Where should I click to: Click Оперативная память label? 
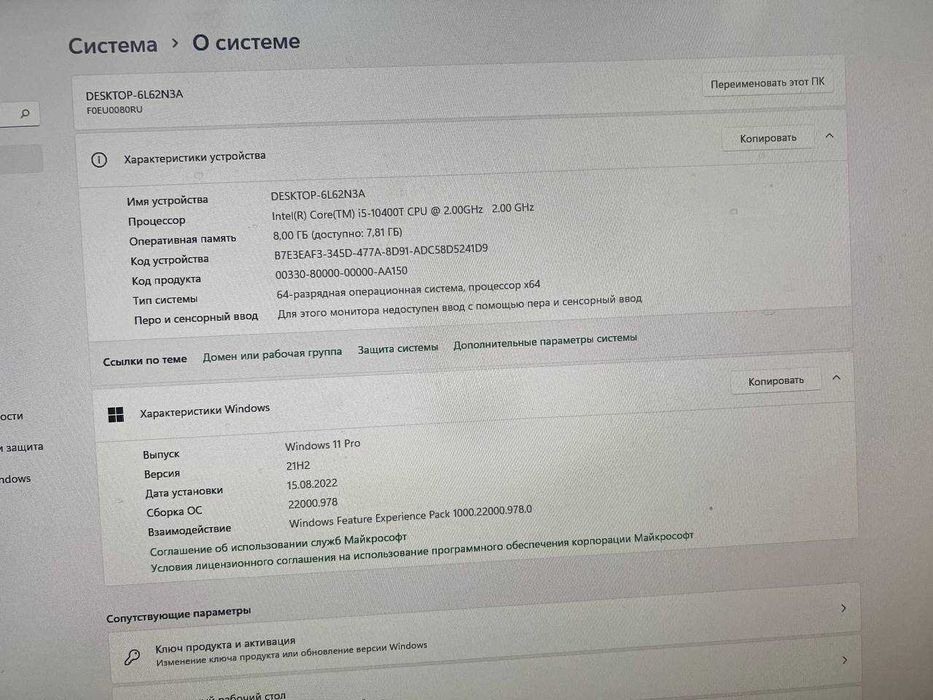pos(183,240)
